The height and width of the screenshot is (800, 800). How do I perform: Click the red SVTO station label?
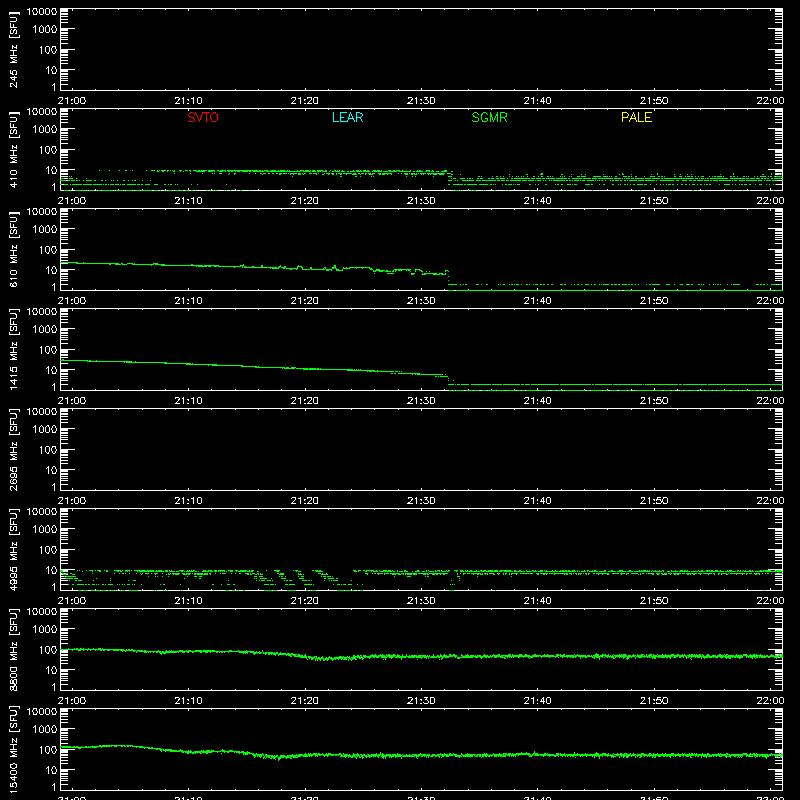pyautogui.click(x=203, y=117)
